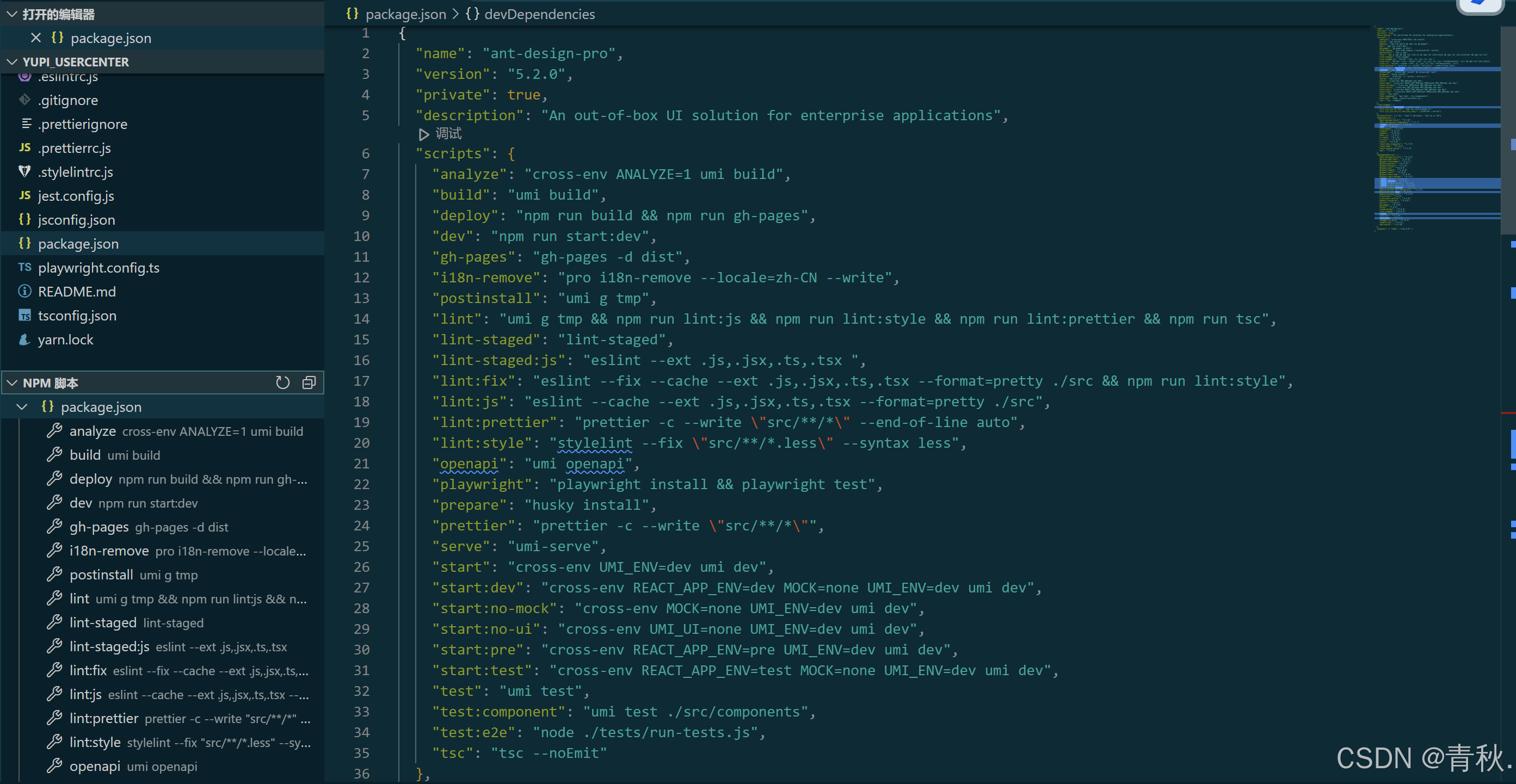Collapse the YUPI_USERCENTER folder section
The image size is (1516, 784).
(x=12, y=62)
